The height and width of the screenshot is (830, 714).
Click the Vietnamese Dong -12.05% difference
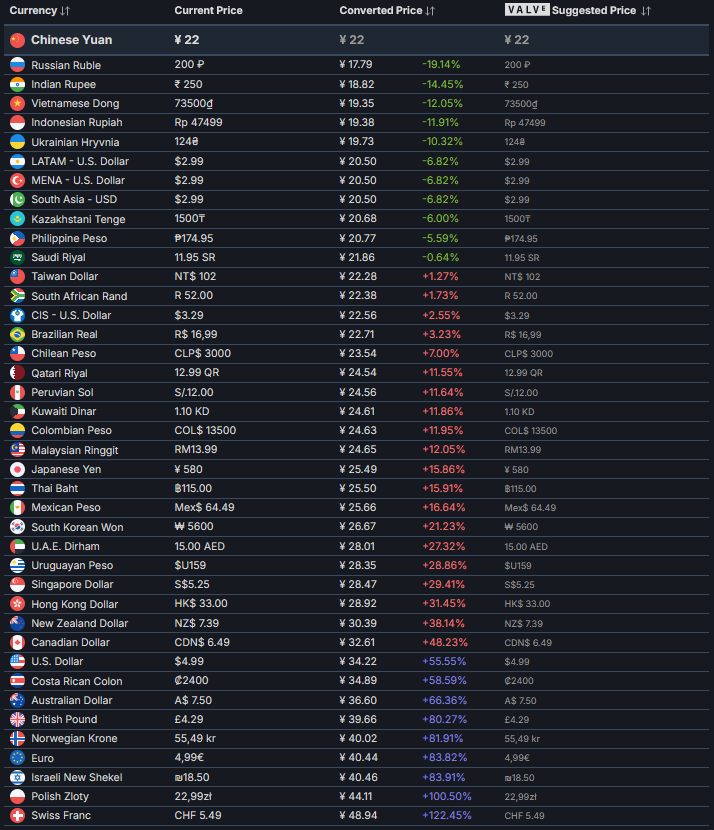pyautogui.click(x=440, y=103)
